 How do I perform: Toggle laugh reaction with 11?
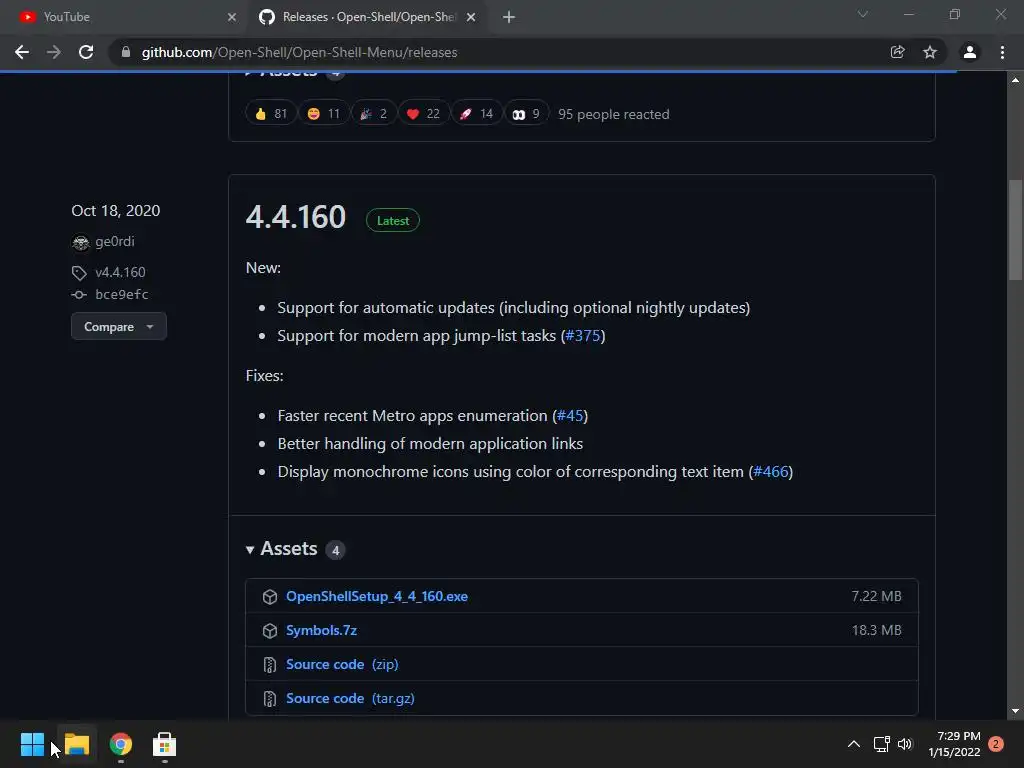pyautogui.click(x=323, y=114)
